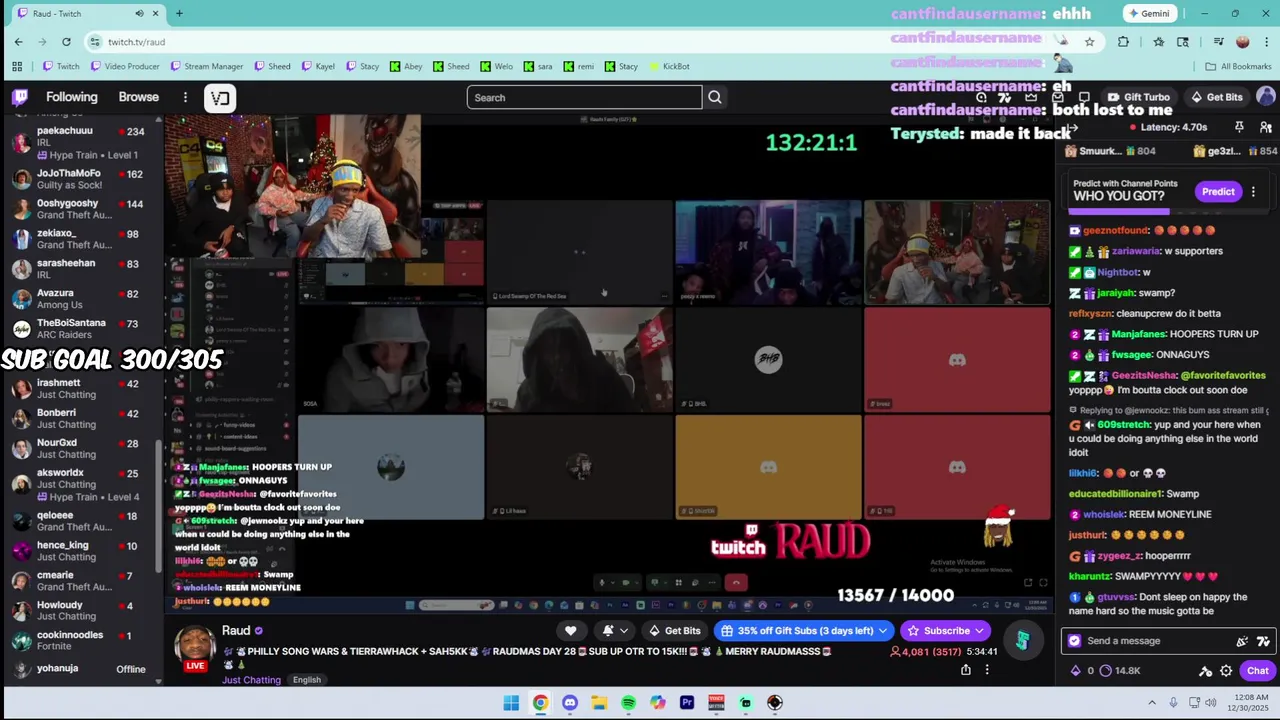This screenshot has height=720, width=1280.
Task: Expand the 35% off Gift Subs dropdown
Action: coord(883,631)
